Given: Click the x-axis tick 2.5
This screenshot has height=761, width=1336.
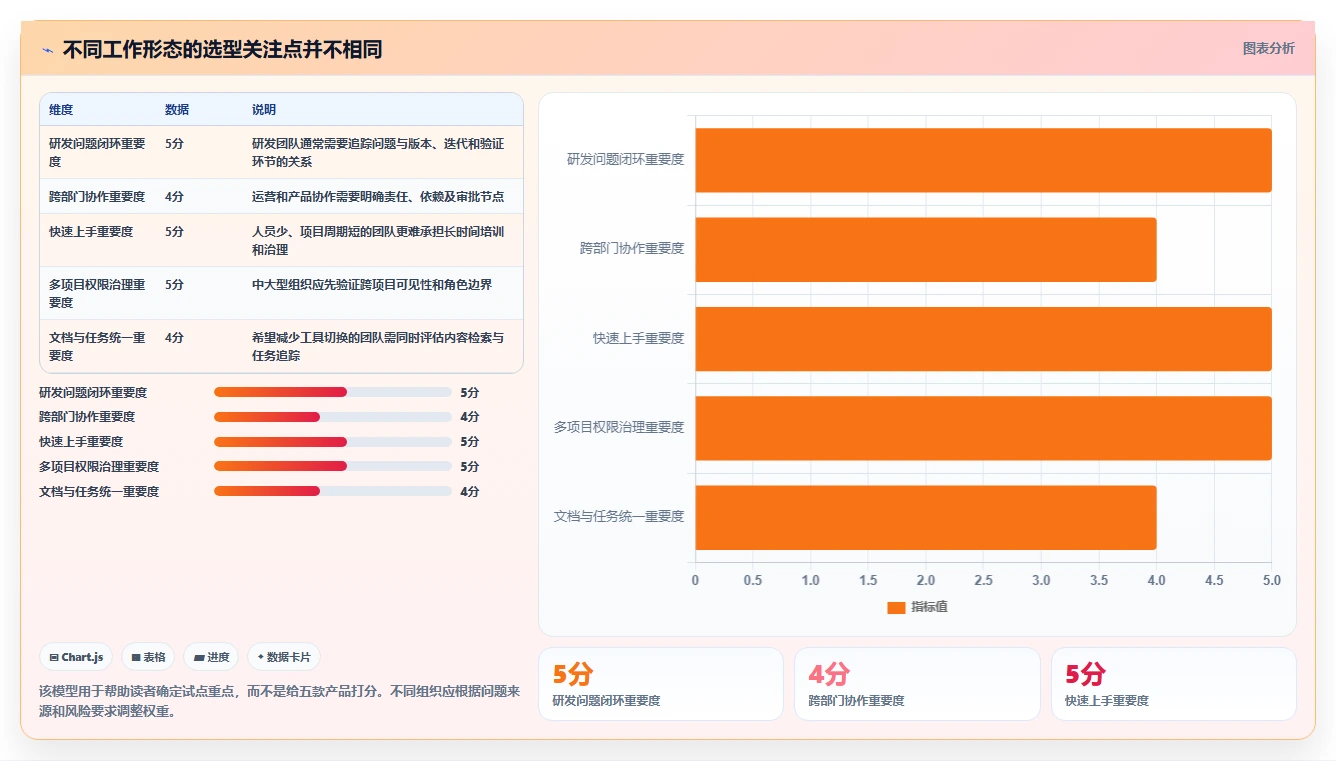Looking at the screenshot, I should [x=983, y=580].
